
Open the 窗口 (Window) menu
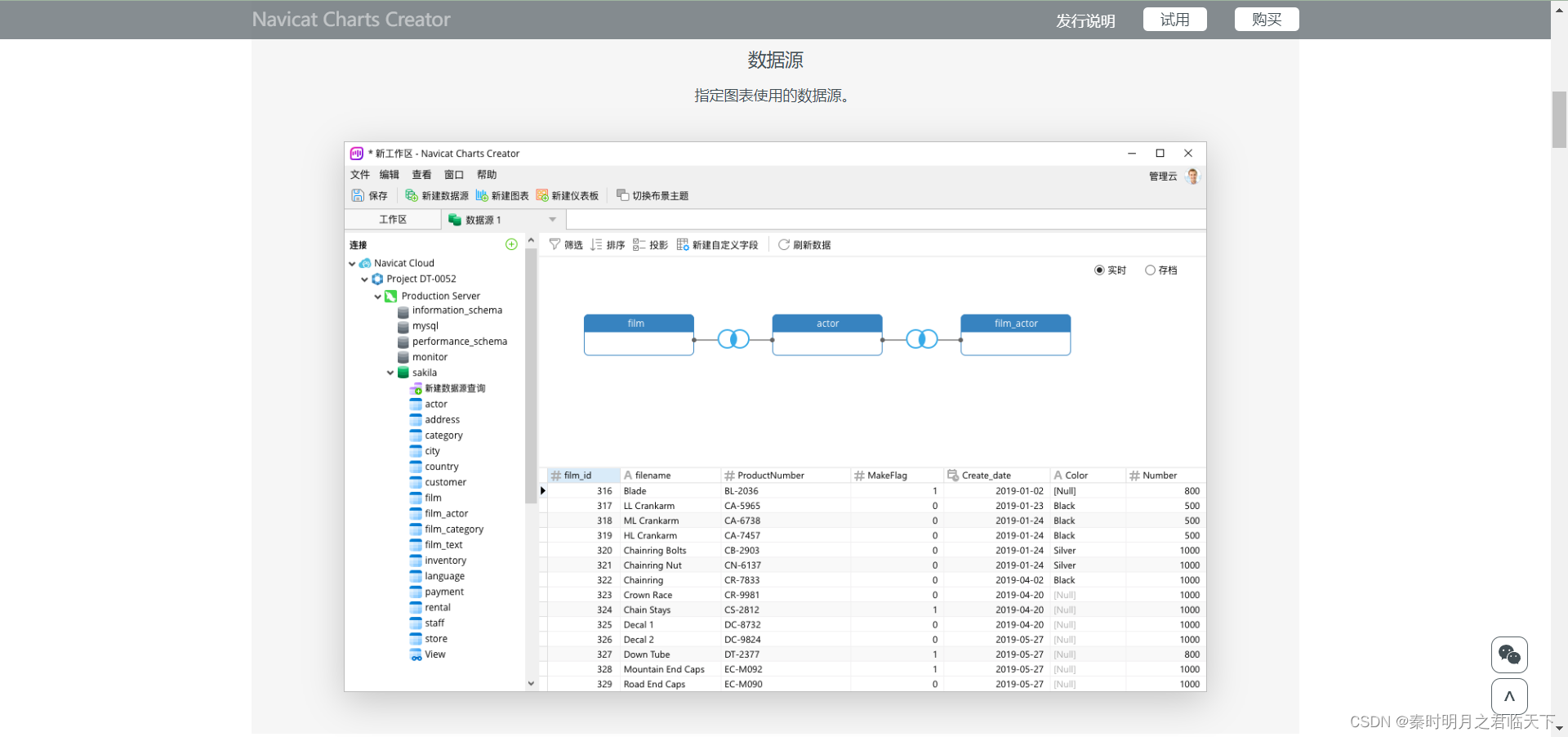click(x=454, y=175)
